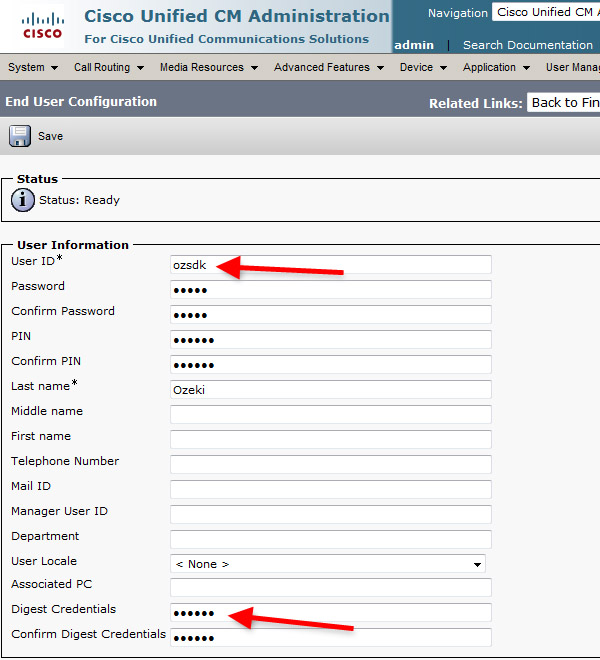Click into the PIN field

coord(331,340)
